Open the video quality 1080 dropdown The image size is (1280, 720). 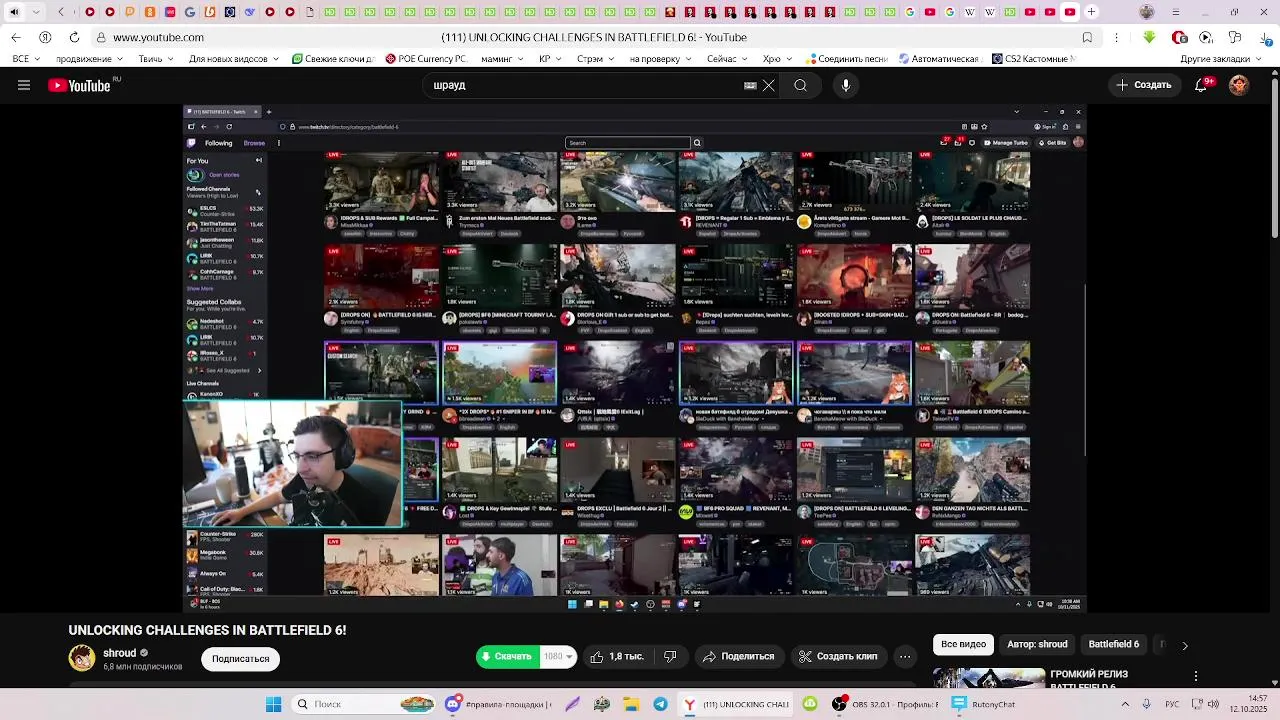point(558,656)
